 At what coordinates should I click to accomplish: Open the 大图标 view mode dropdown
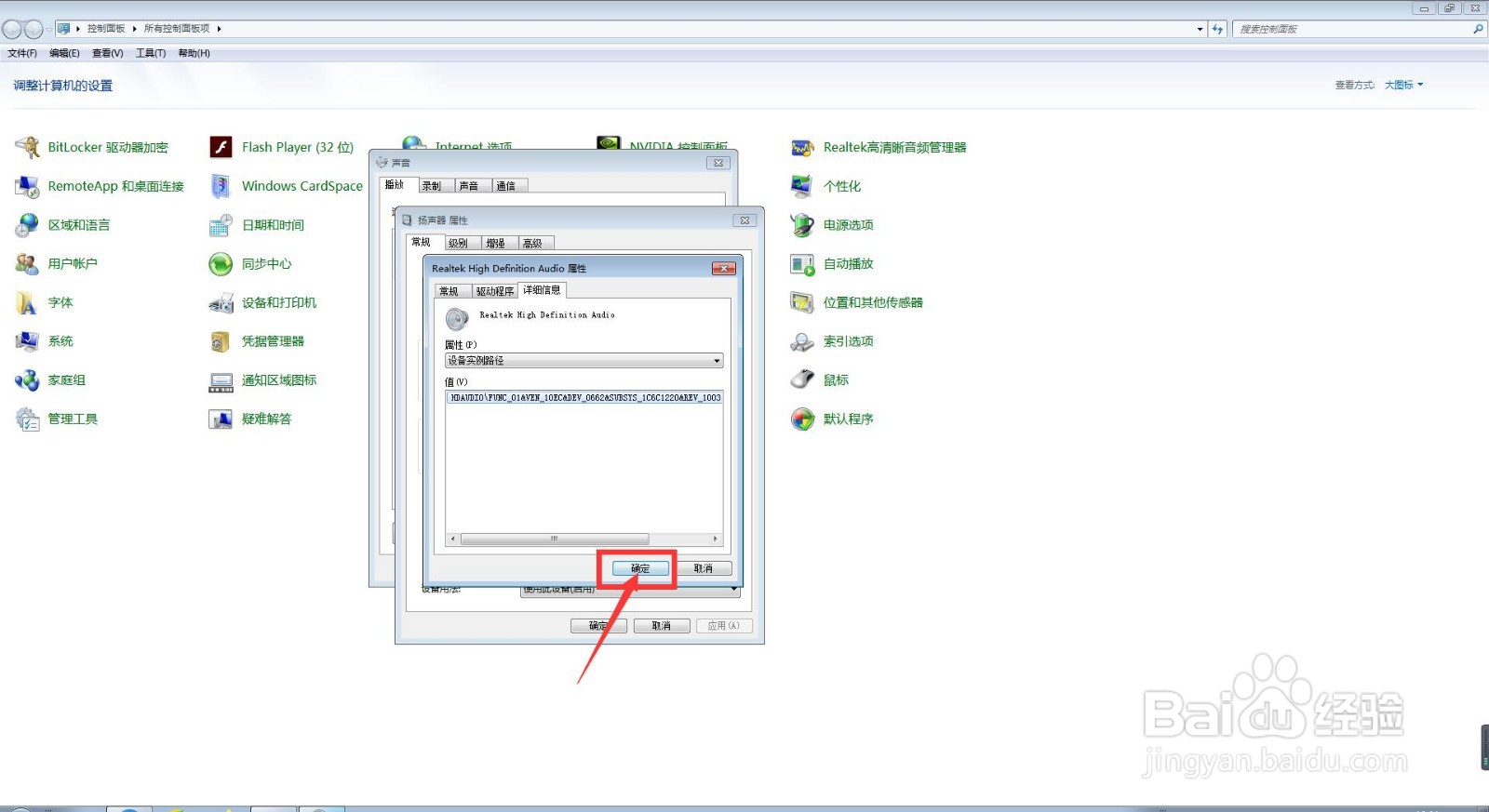click(x=1403, y=85)
